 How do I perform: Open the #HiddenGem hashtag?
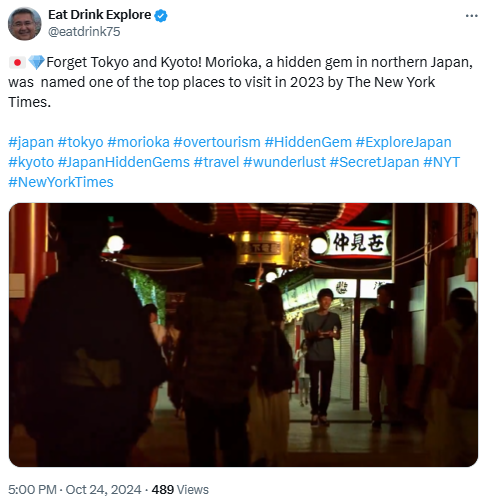(308, 142)
